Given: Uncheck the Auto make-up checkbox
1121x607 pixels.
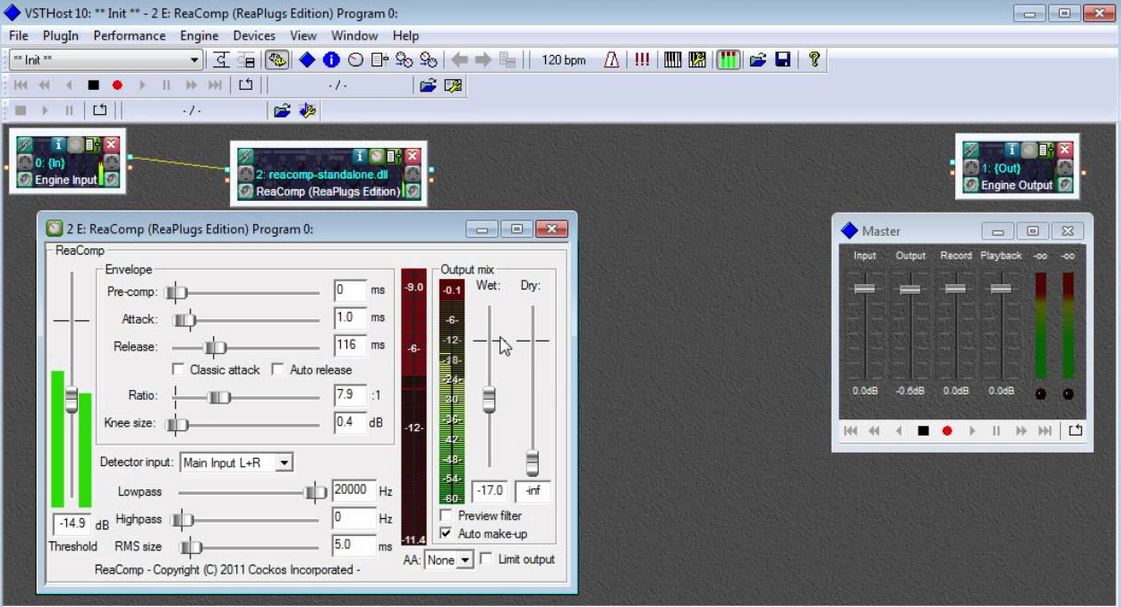Looking at the screenshot, I should point(446,533).
